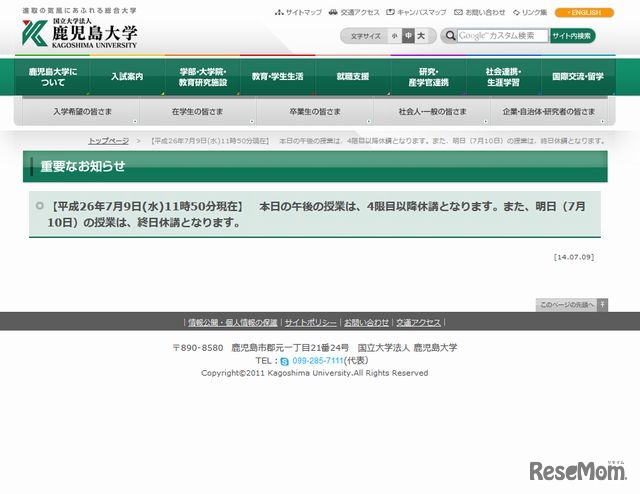Click the envelope icon for お問い合わせ
The width and height of the screenshot is (640, 494).
(x=458, y=12)
